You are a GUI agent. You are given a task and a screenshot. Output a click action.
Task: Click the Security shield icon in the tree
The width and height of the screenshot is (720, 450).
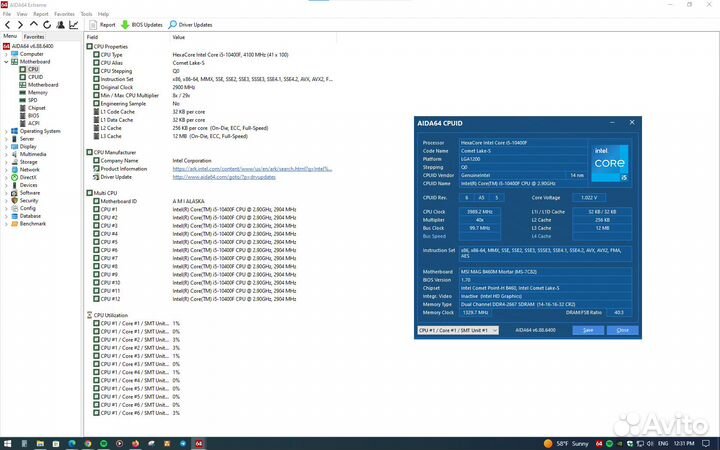tap(14, 201)
